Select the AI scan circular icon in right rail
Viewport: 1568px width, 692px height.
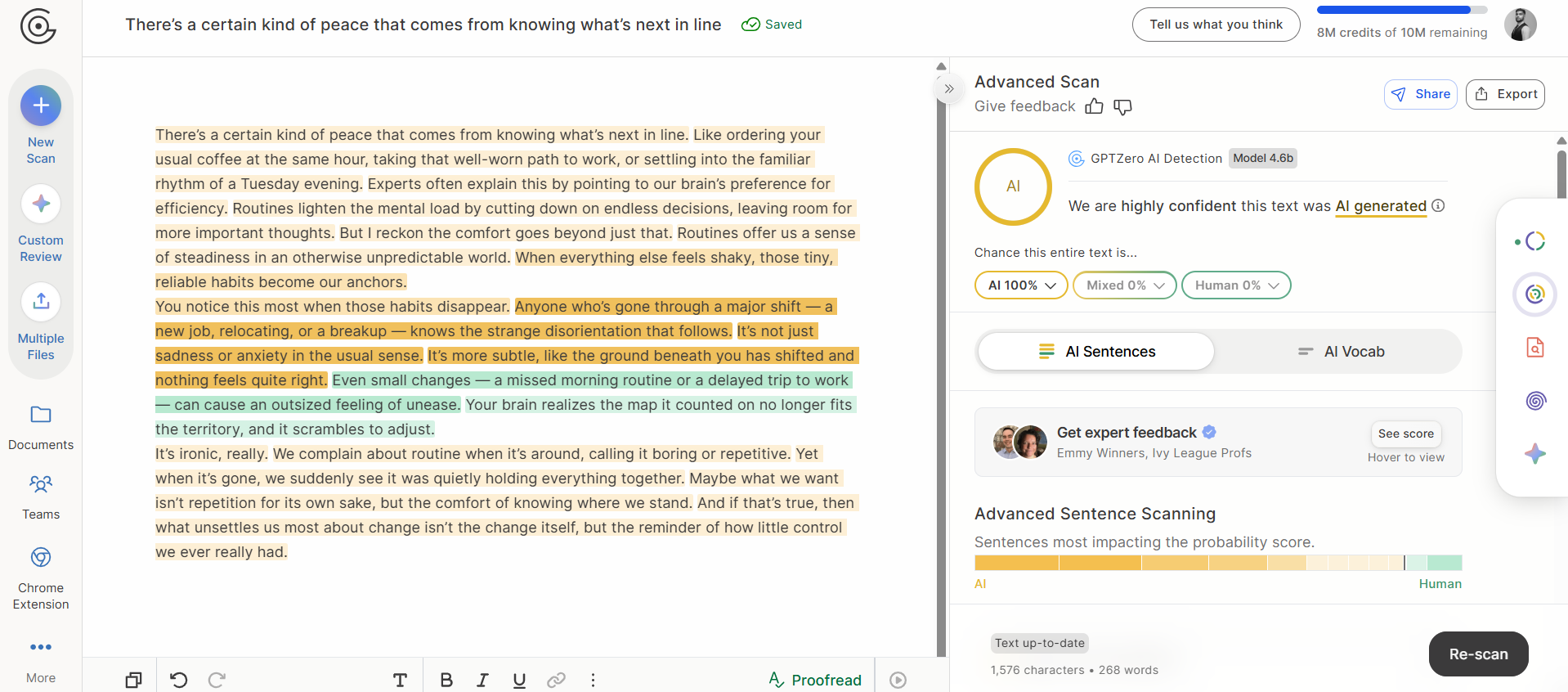(1534, 294)
